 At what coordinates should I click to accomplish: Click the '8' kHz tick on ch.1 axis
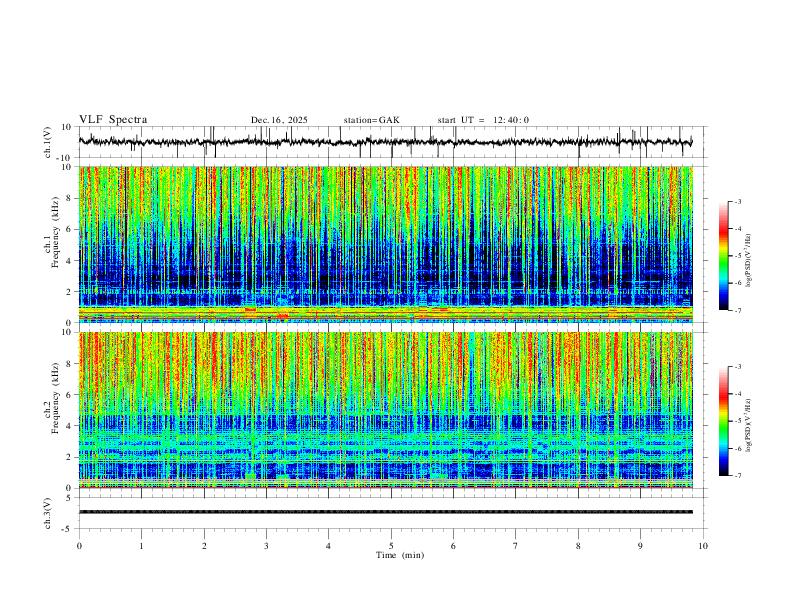tap(70, 198)
